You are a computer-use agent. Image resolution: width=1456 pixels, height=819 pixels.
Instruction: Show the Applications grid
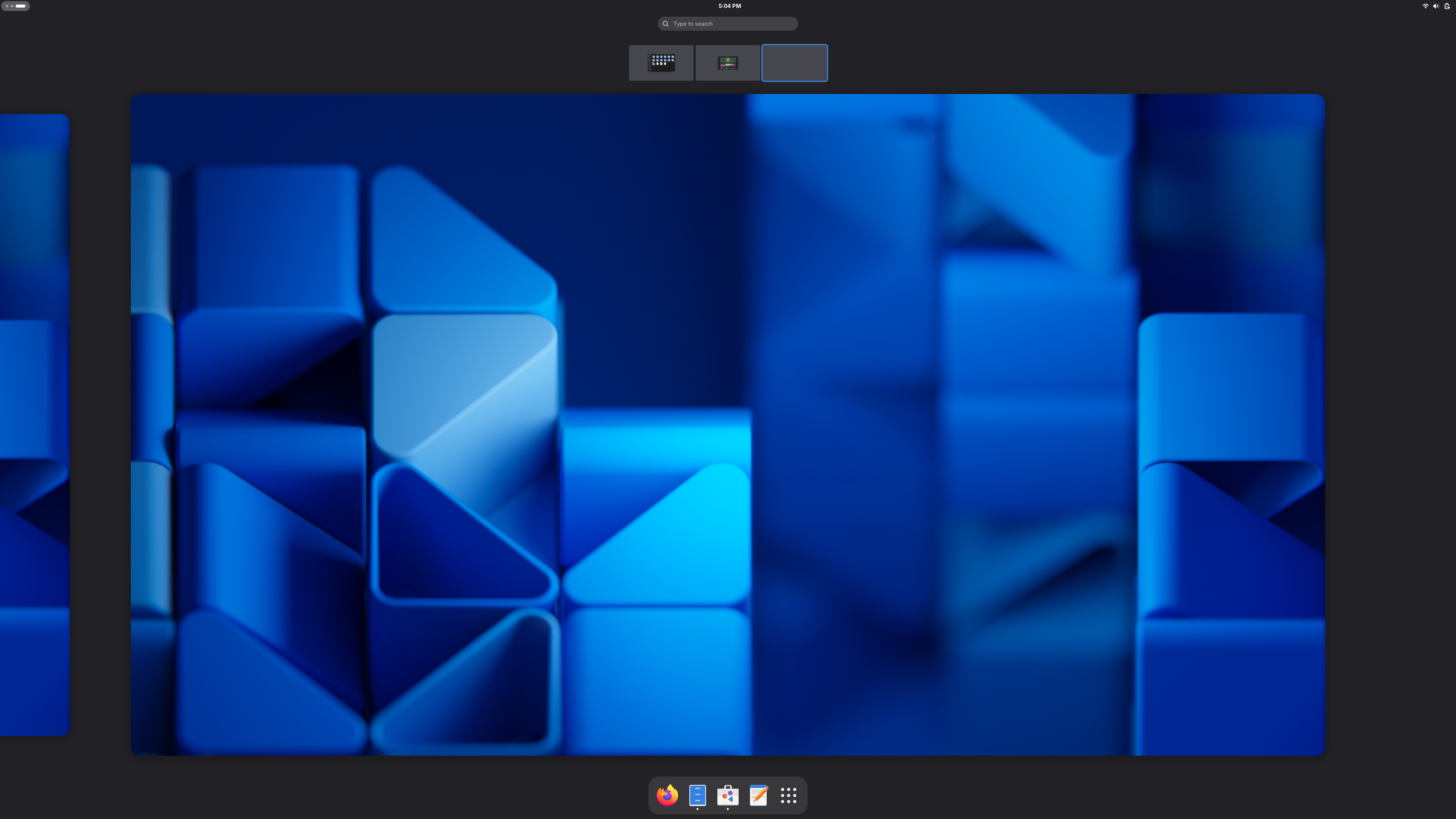click(789, 795)
